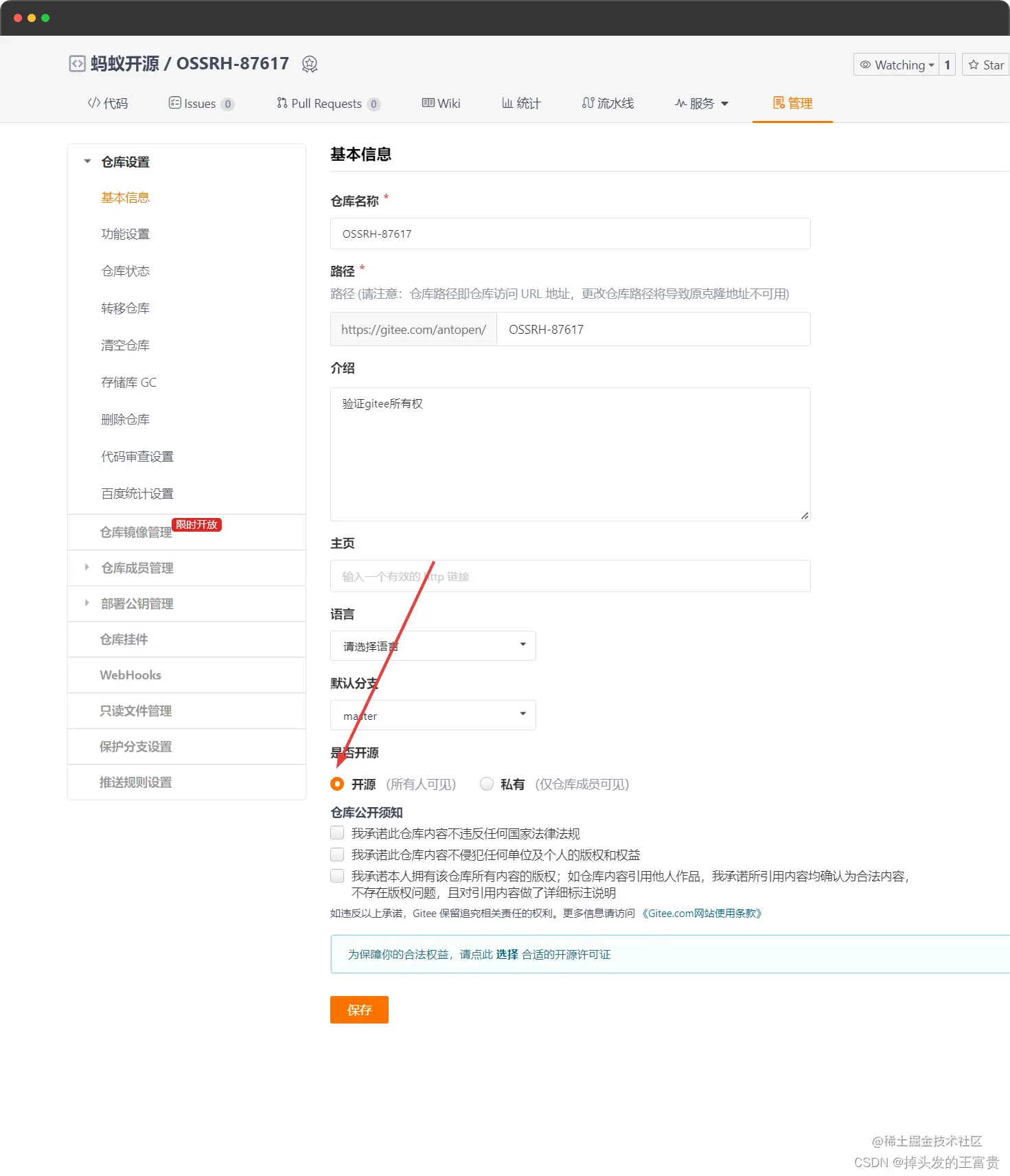The height and width of the screenshot is (1176, 1010).
Task: Select the 私有 radio button
Action: [487, 784]
